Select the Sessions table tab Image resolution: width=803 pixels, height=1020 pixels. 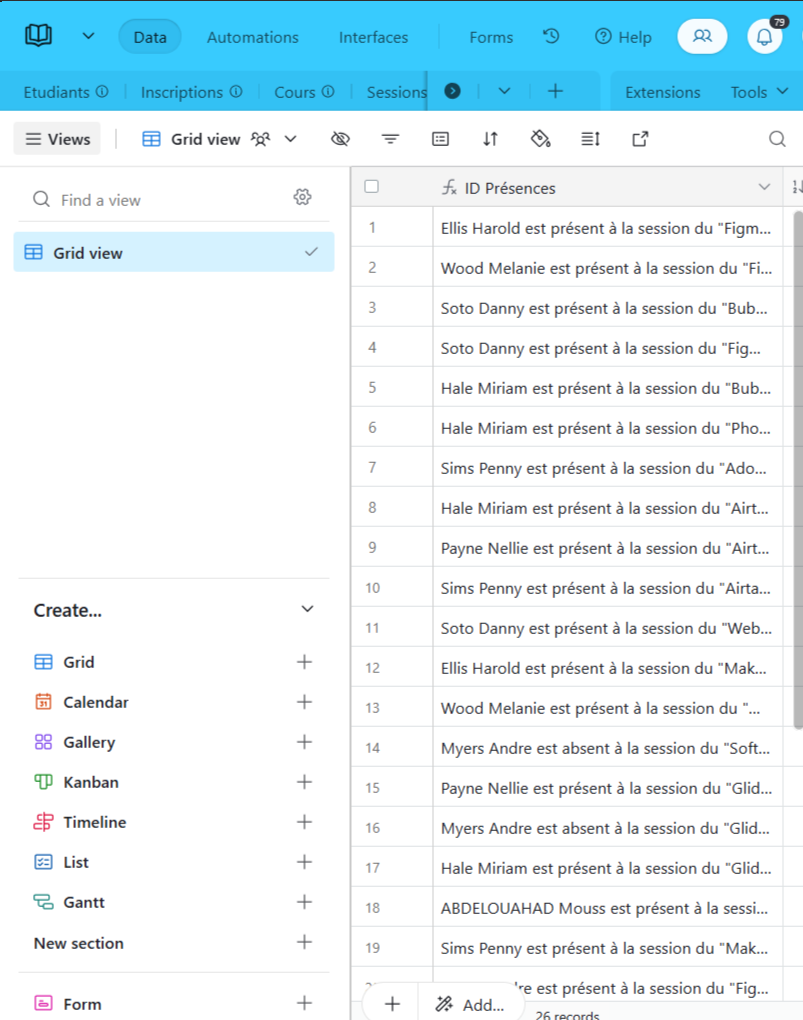pos(396,92)
